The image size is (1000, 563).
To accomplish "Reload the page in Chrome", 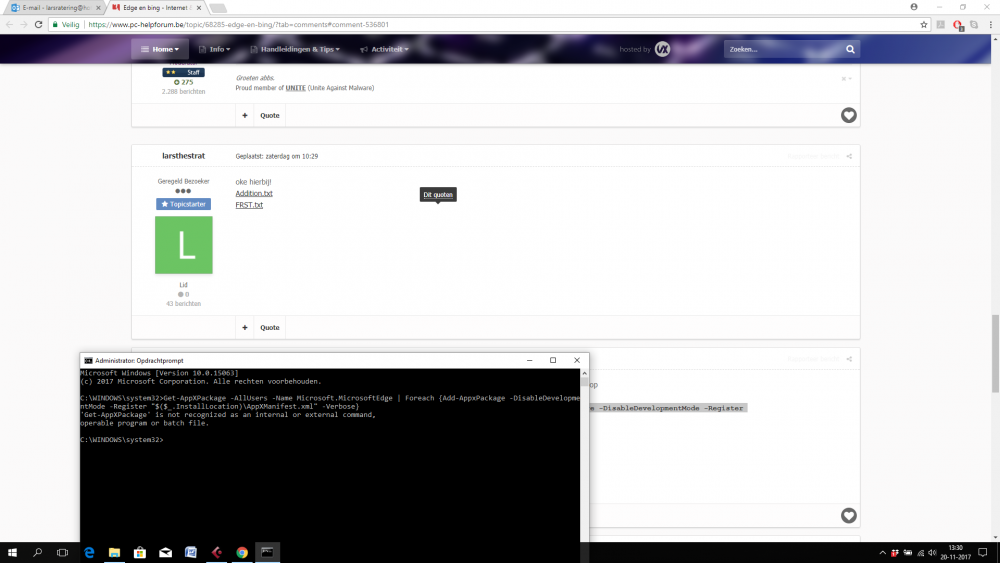I will [x=38, y=24].
